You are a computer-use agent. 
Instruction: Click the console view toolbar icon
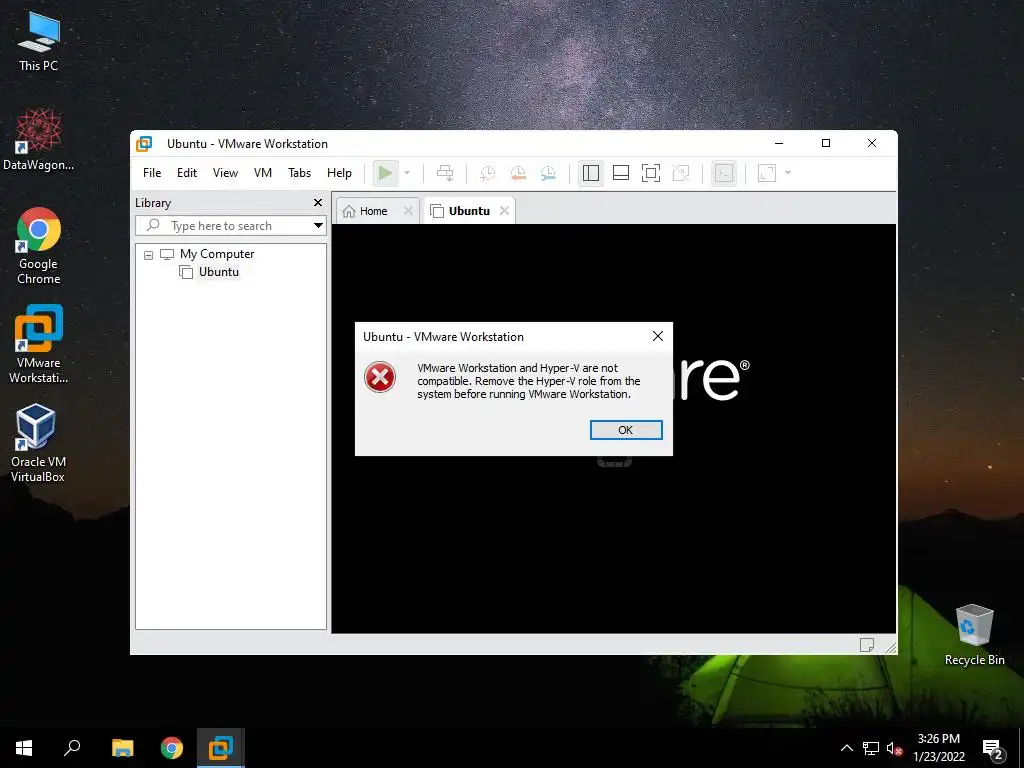click(724, 173)
